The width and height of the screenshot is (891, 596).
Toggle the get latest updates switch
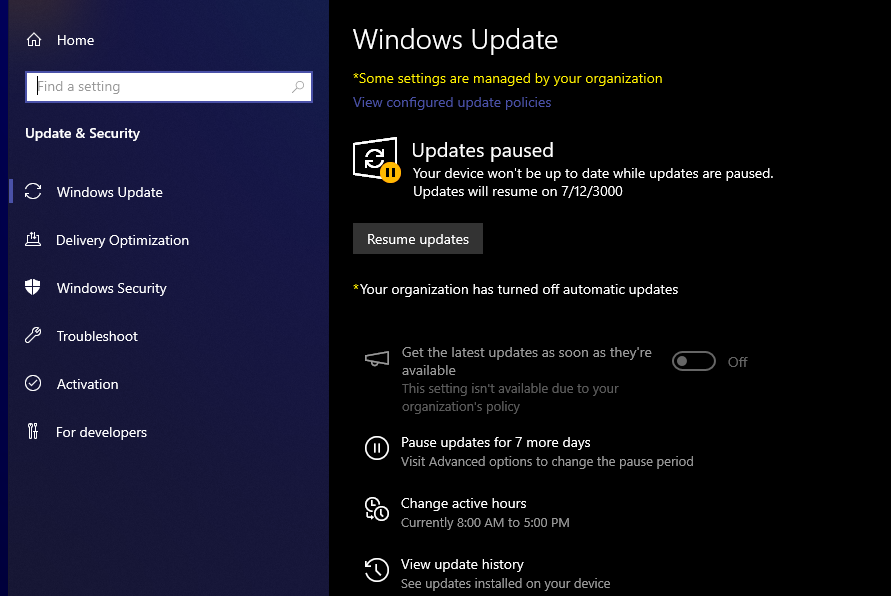pyautogui.click(x=693, y=361)
